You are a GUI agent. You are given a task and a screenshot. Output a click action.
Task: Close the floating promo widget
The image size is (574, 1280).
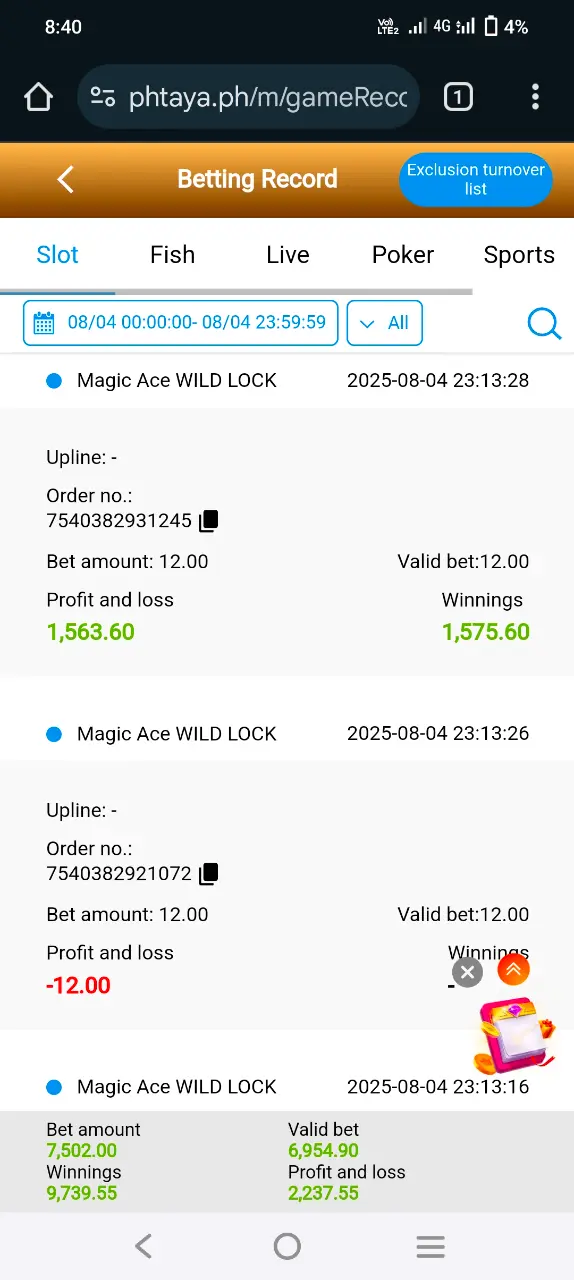click(x=467, y=972)
